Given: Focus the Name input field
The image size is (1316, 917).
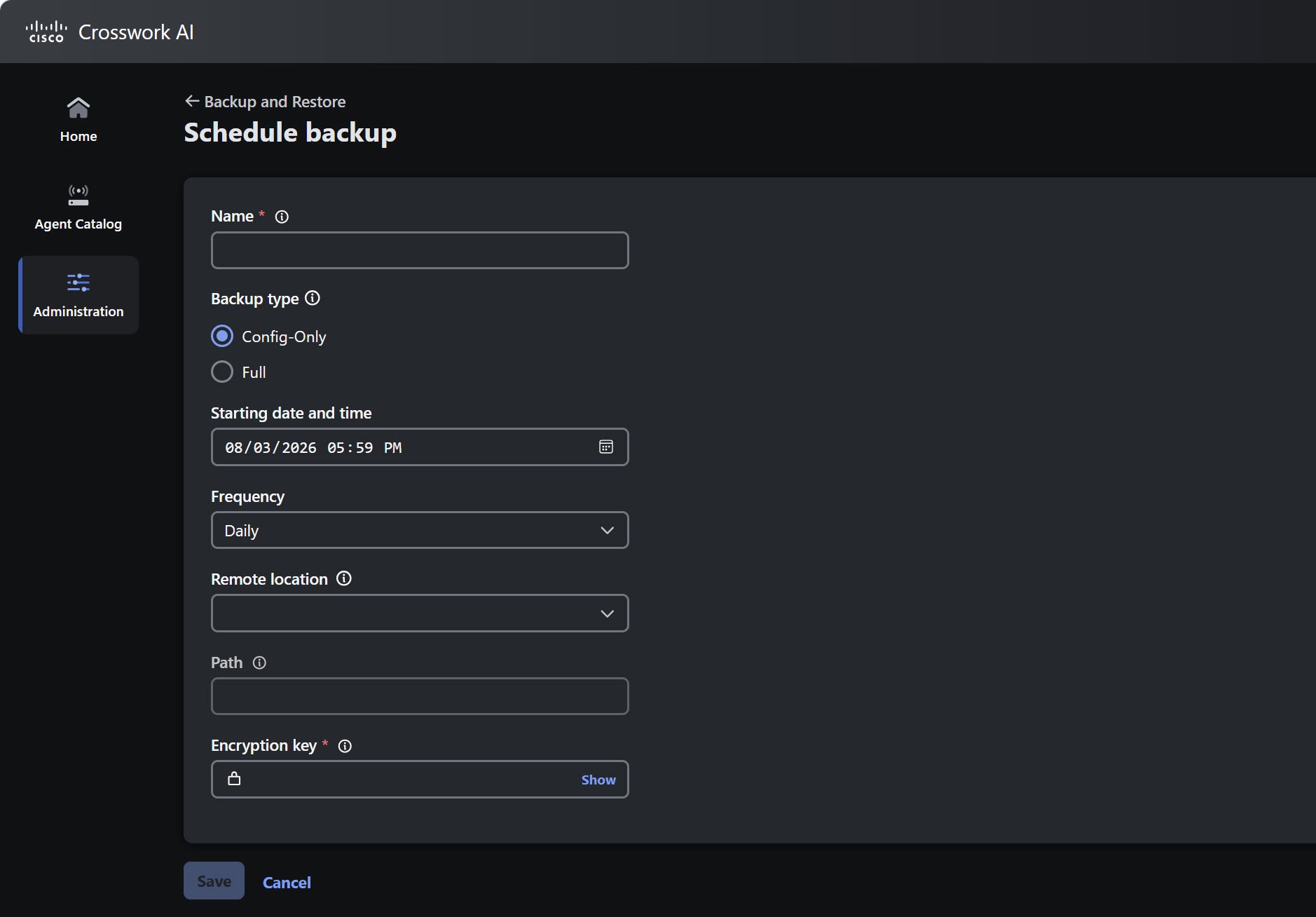Looking at the screenshot, I should click(420, 250).
